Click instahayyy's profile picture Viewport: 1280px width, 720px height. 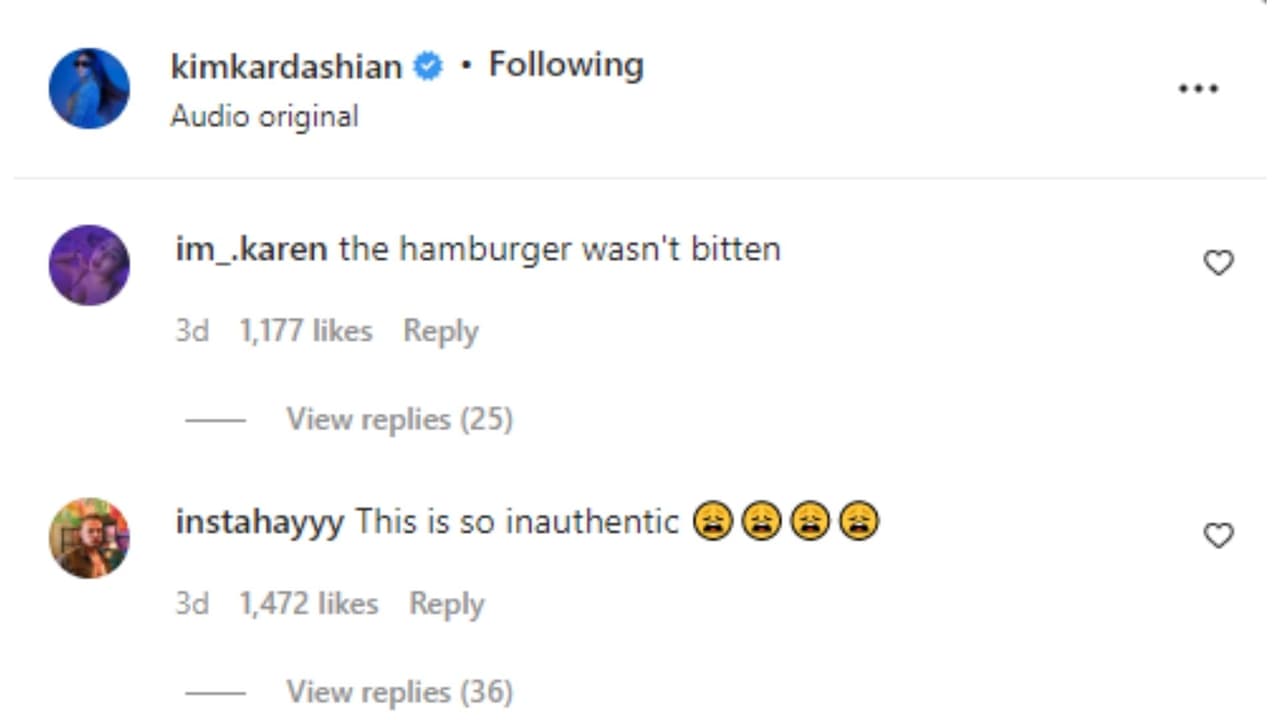[89, 537]
